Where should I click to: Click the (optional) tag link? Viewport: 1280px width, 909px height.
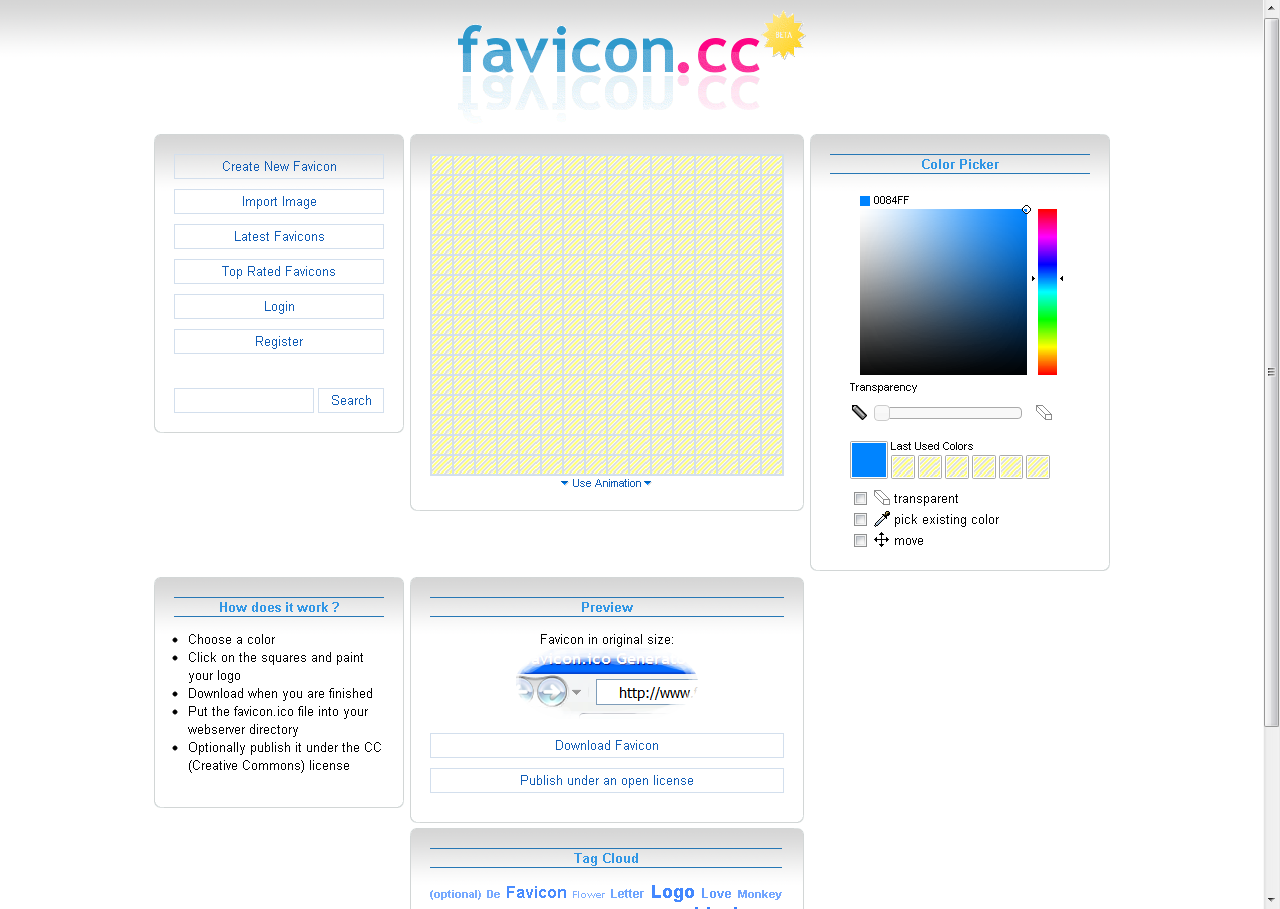point(455,894)
